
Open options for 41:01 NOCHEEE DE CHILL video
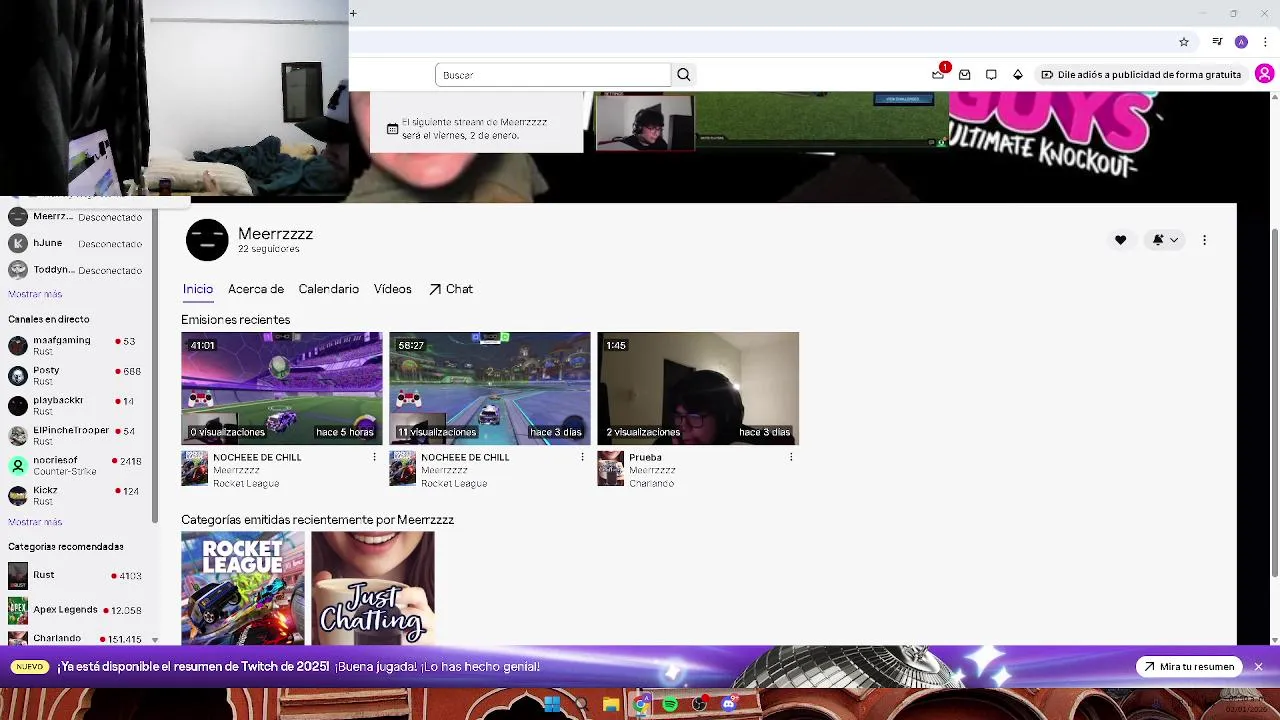pos(374,457)
